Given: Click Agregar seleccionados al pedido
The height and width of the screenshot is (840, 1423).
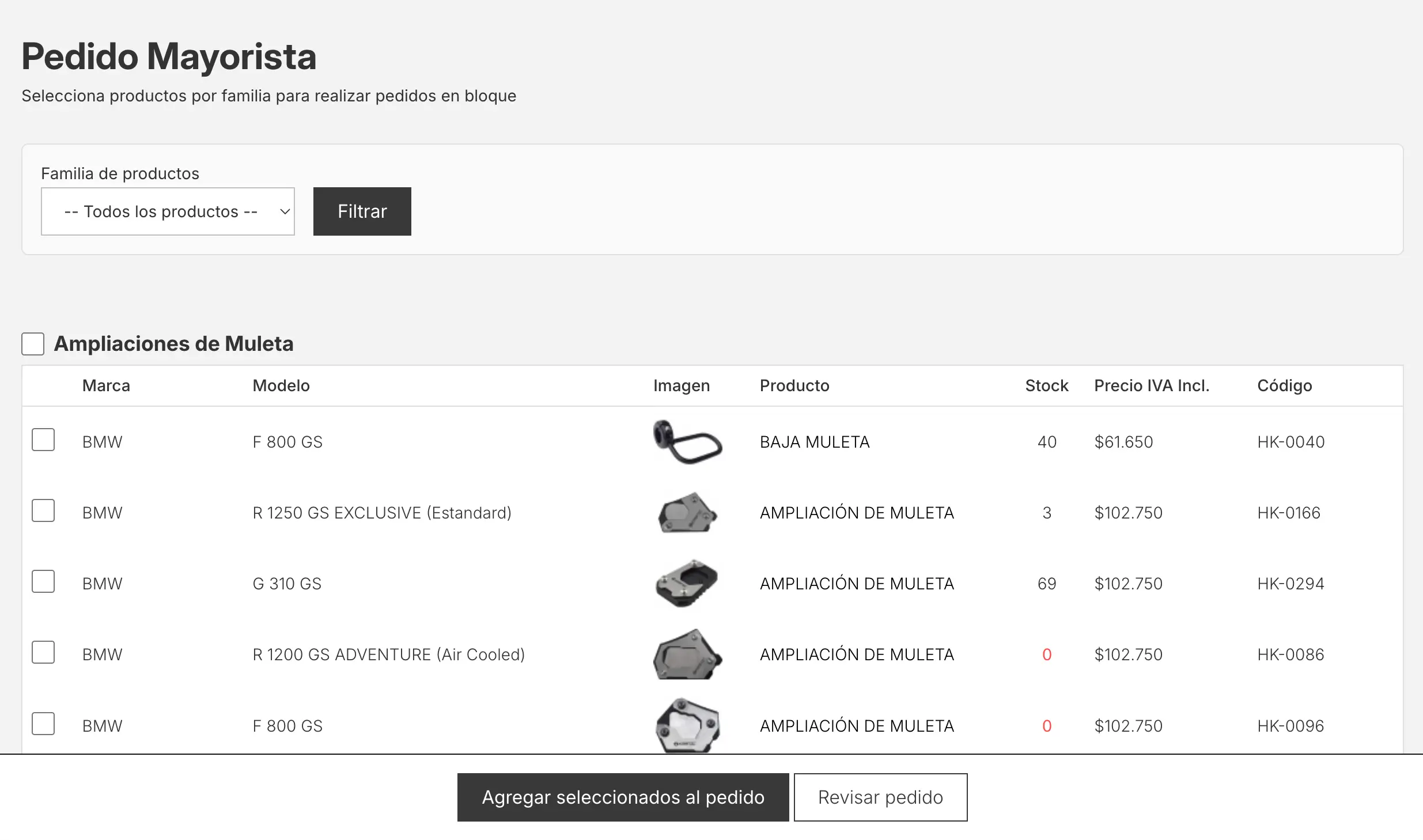Looking at the screenshot, I should tap(623, 797).
